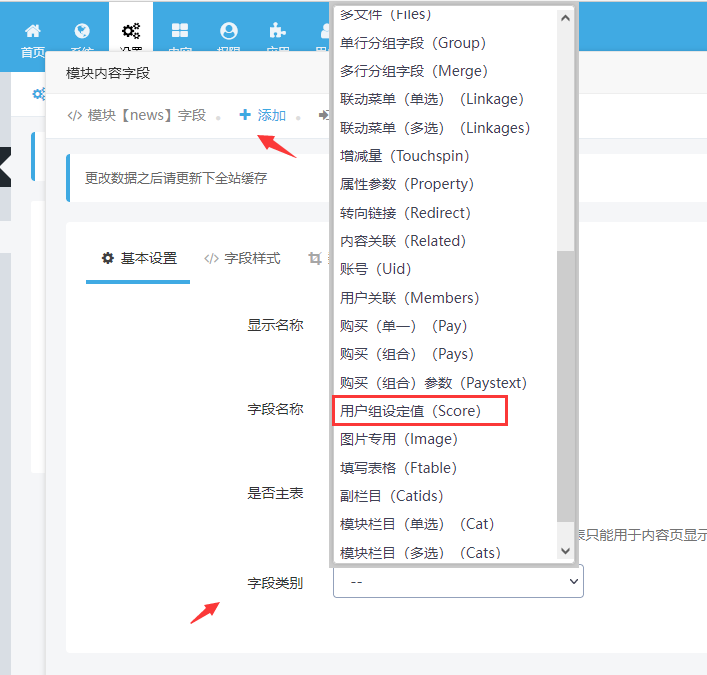
Task: Open 模块【news】字段 link
Action: tap(147, 115)
